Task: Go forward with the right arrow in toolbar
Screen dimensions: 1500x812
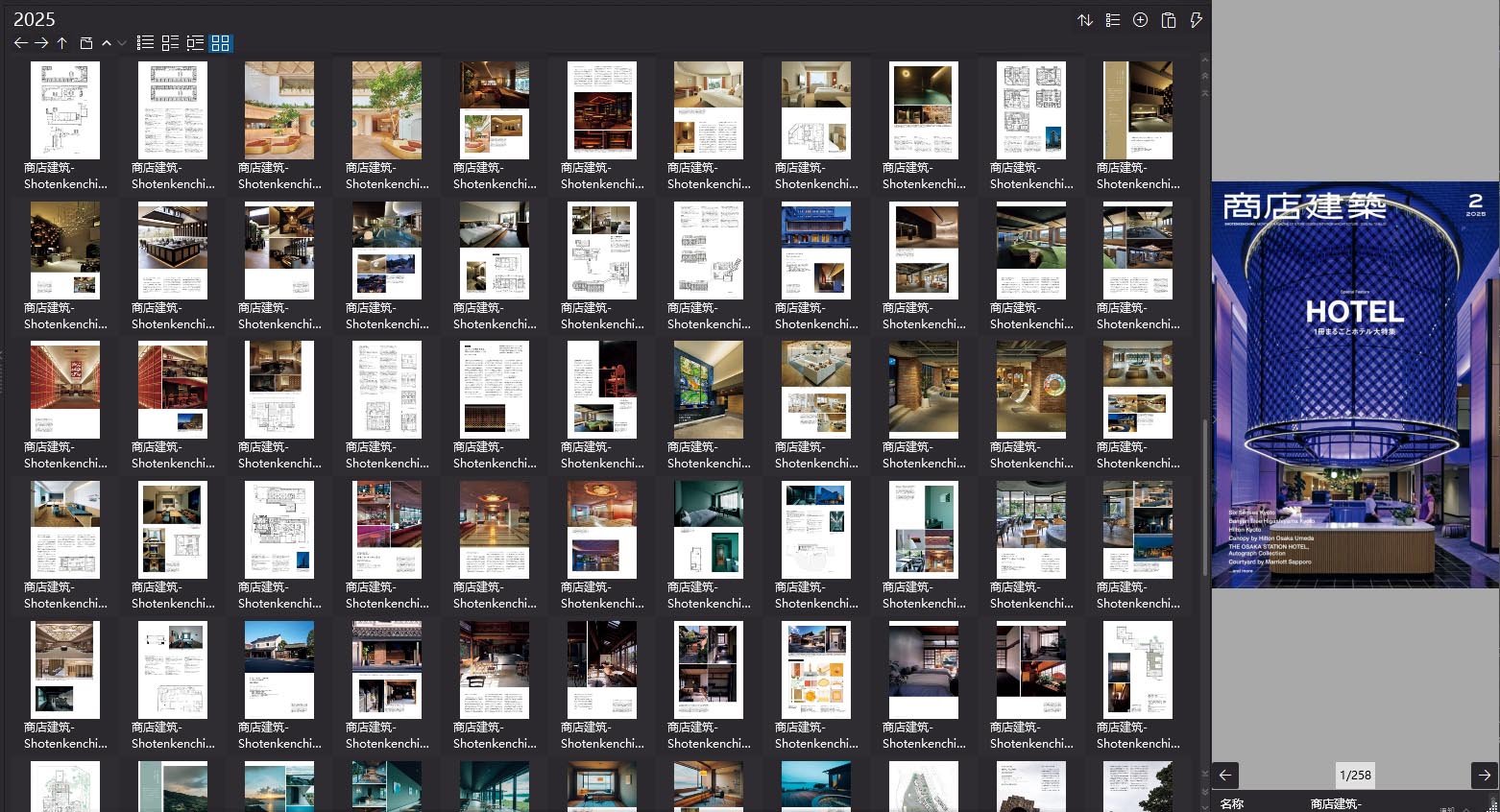Action: [41, 43]
